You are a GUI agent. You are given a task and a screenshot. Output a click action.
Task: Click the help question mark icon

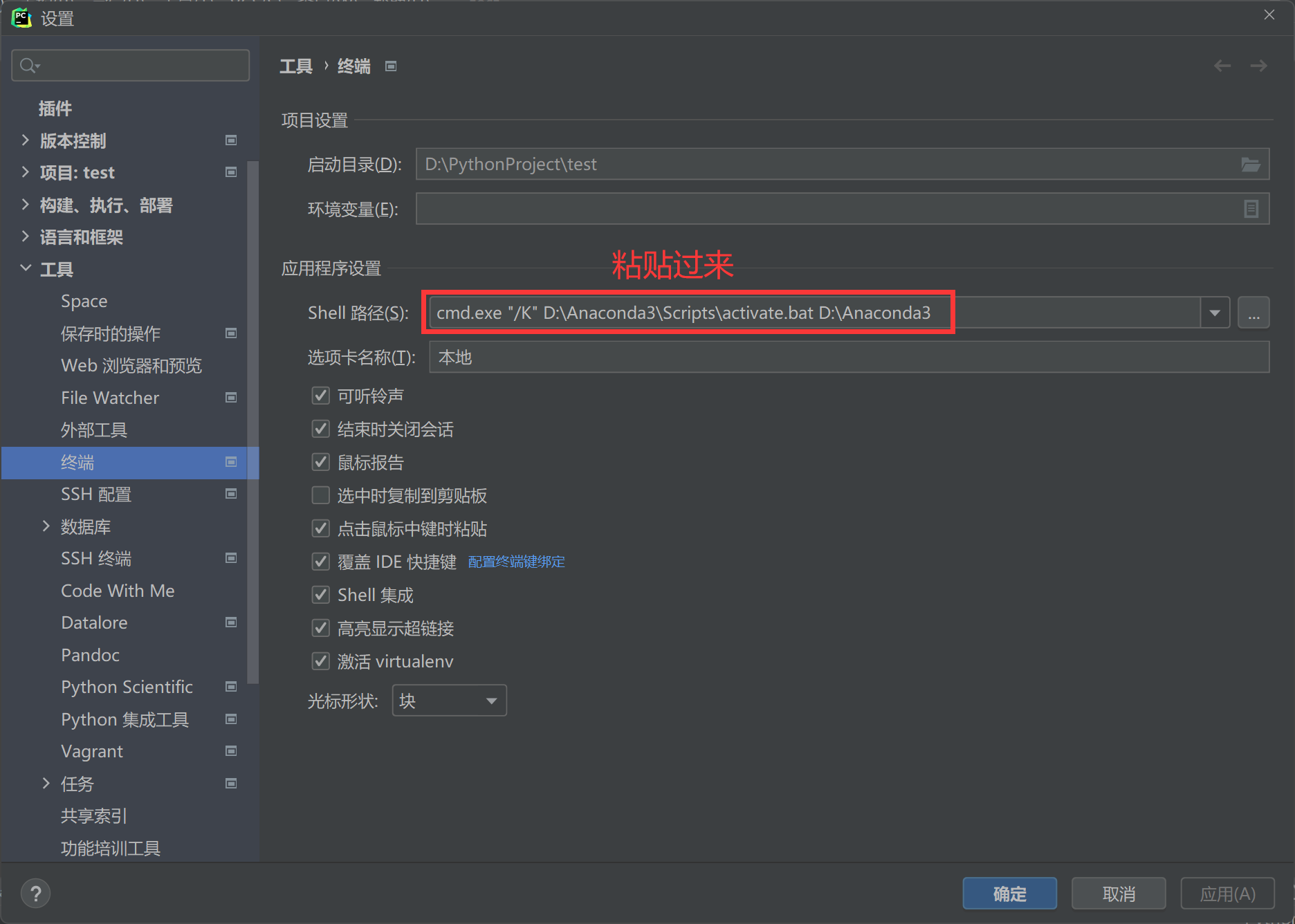pyautogui.click(x=35, y=893)
